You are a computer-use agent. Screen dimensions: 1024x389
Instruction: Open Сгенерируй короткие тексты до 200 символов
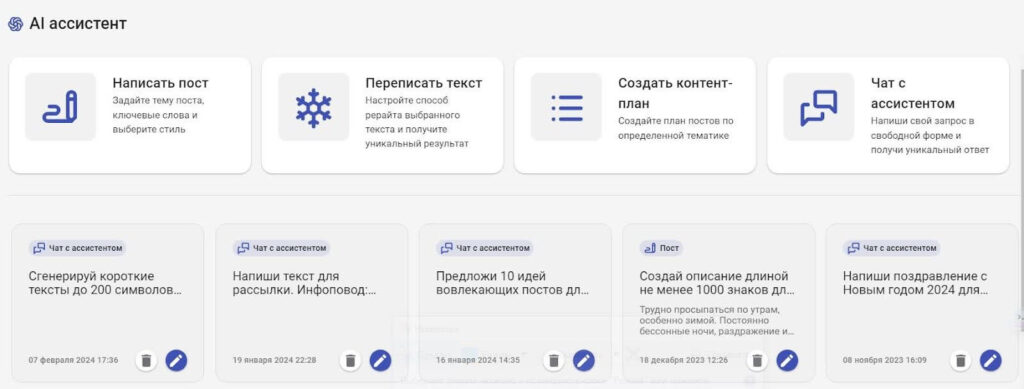tap(106, 283)
